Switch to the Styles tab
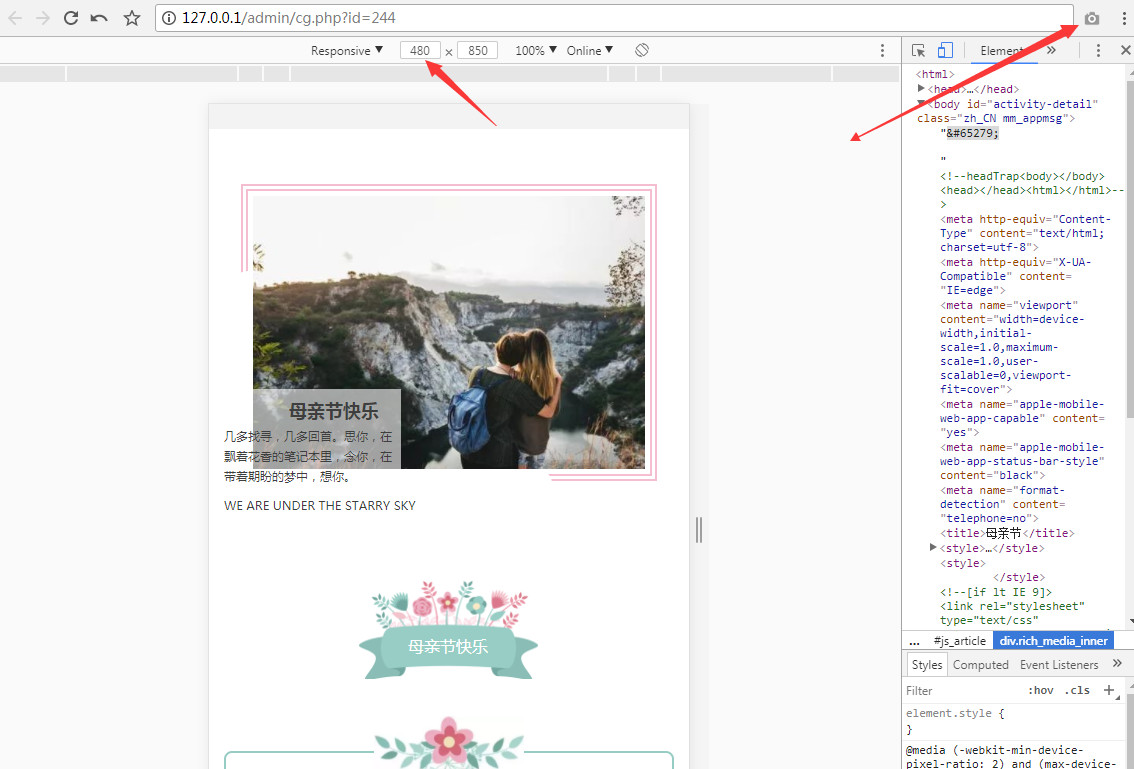 (926, 665)
